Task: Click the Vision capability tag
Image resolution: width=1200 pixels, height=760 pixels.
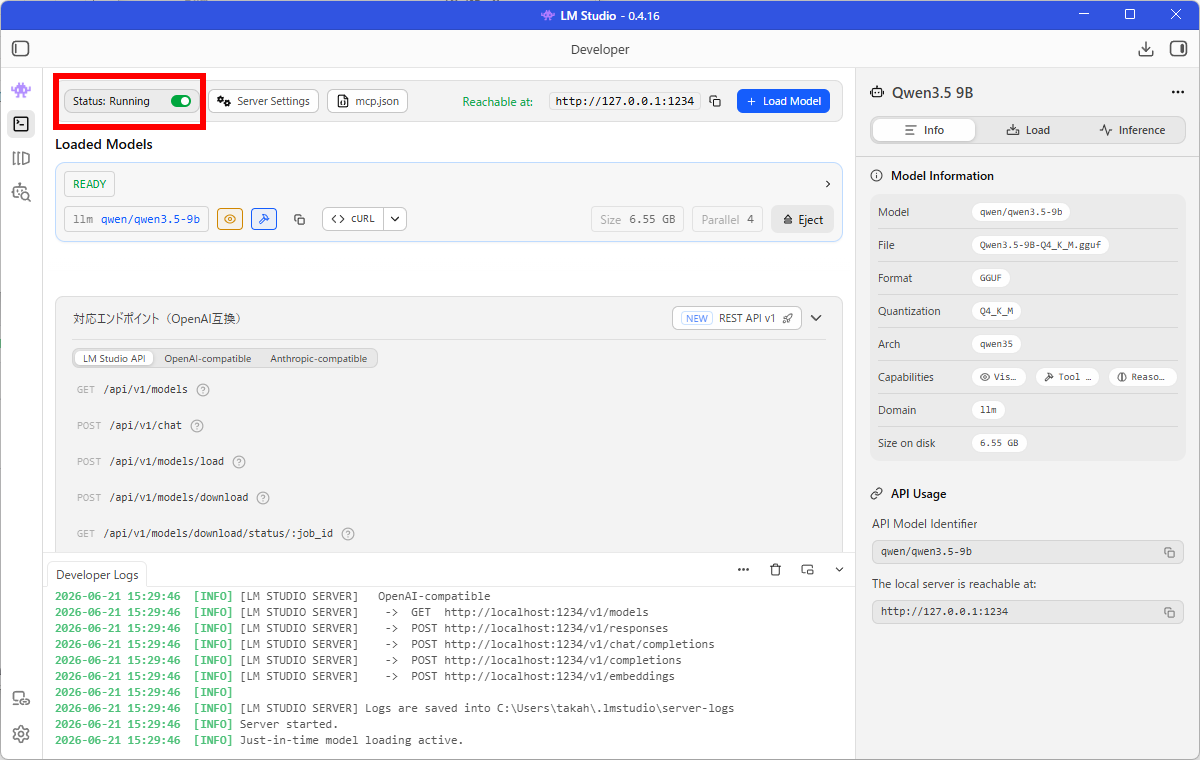Action: 998,377
